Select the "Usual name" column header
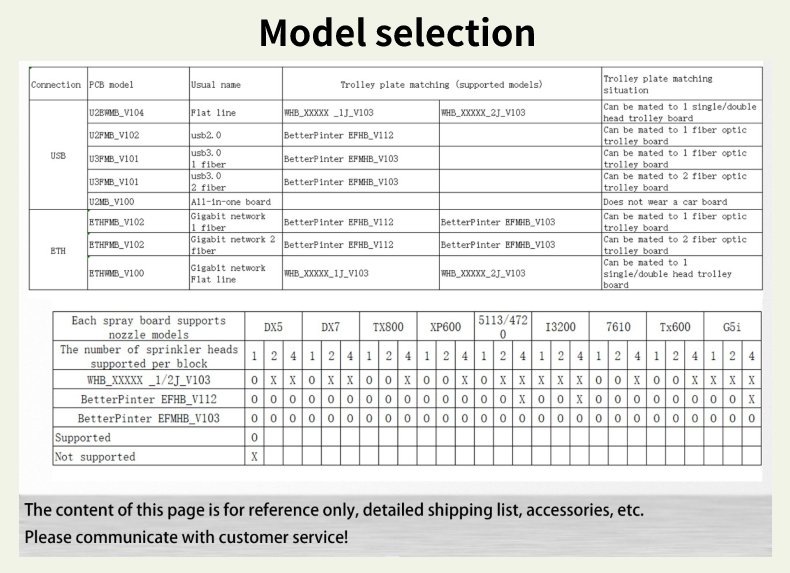 coord(216,85)
